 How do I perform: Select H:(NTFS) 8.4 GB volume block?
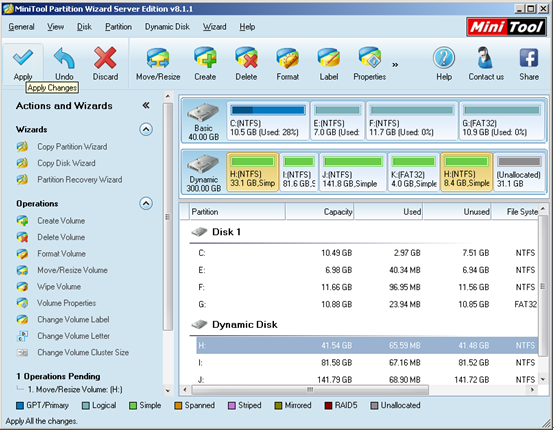[466, 172]
